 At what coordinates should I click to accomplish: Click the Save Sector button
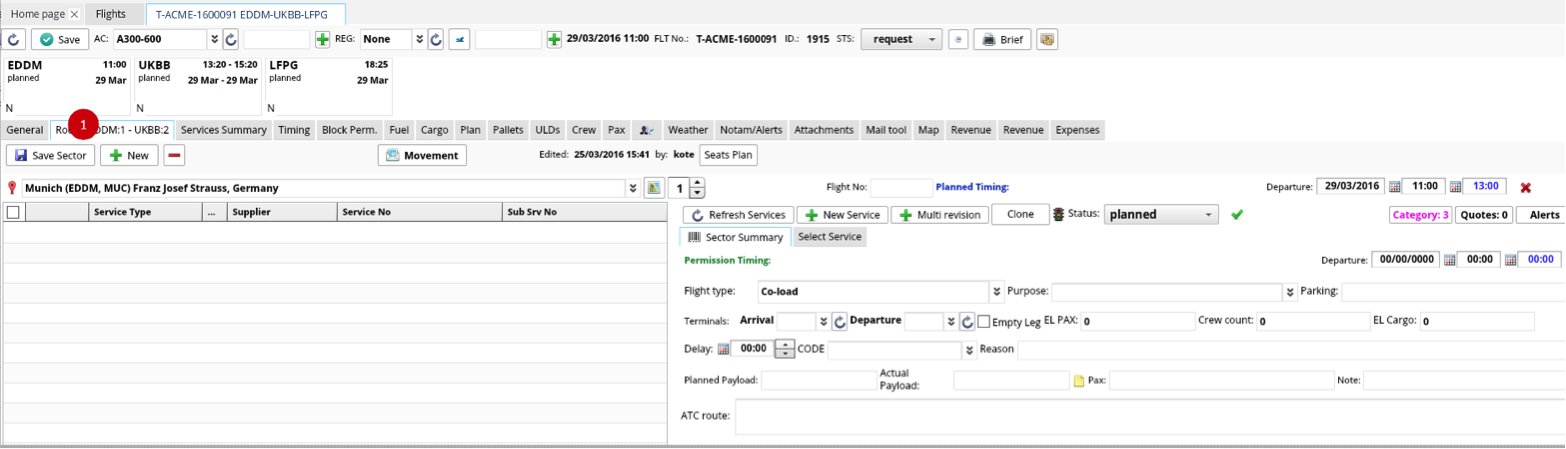(52, 156)
